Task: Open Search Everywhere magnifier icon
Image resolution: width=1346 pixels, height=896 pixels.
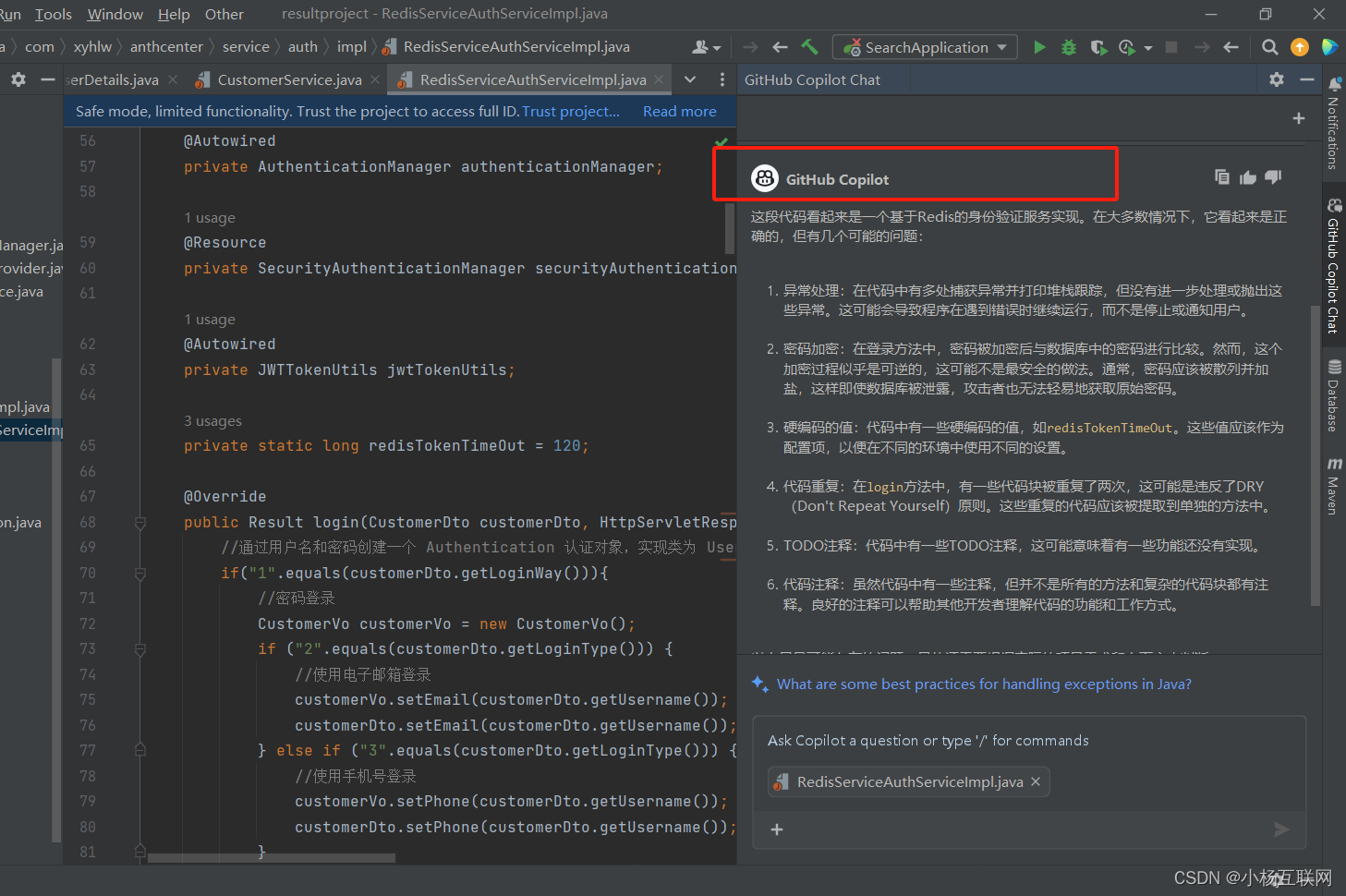Action: [1270, 47]
